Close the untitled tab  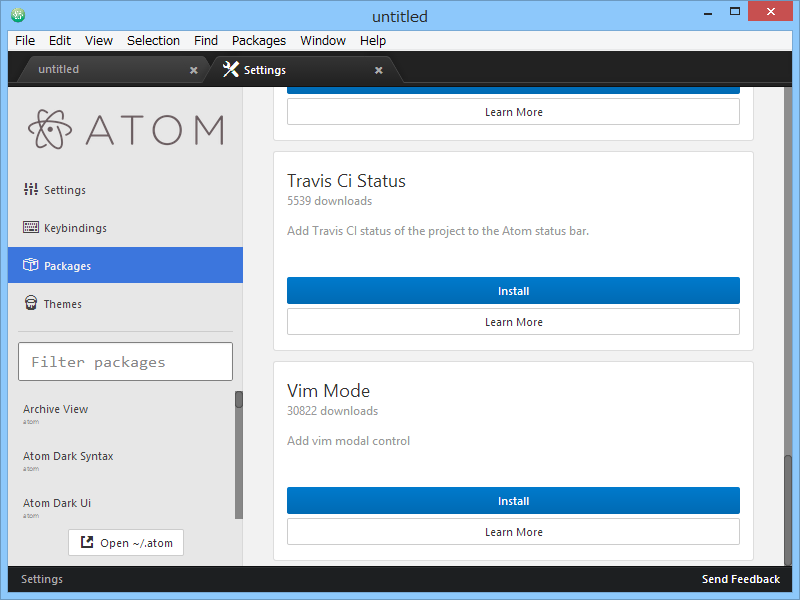(x=193, y=70)
